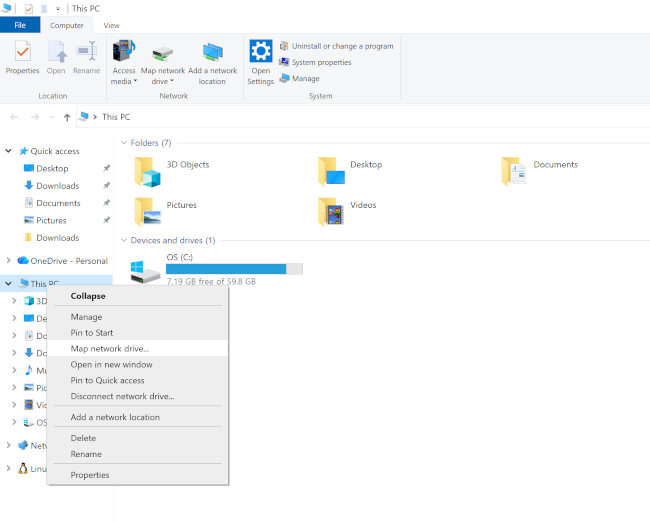This screenshot has height=522, width=650.
Task: Open the Access media ribbon button
Action: pos(124,62)
